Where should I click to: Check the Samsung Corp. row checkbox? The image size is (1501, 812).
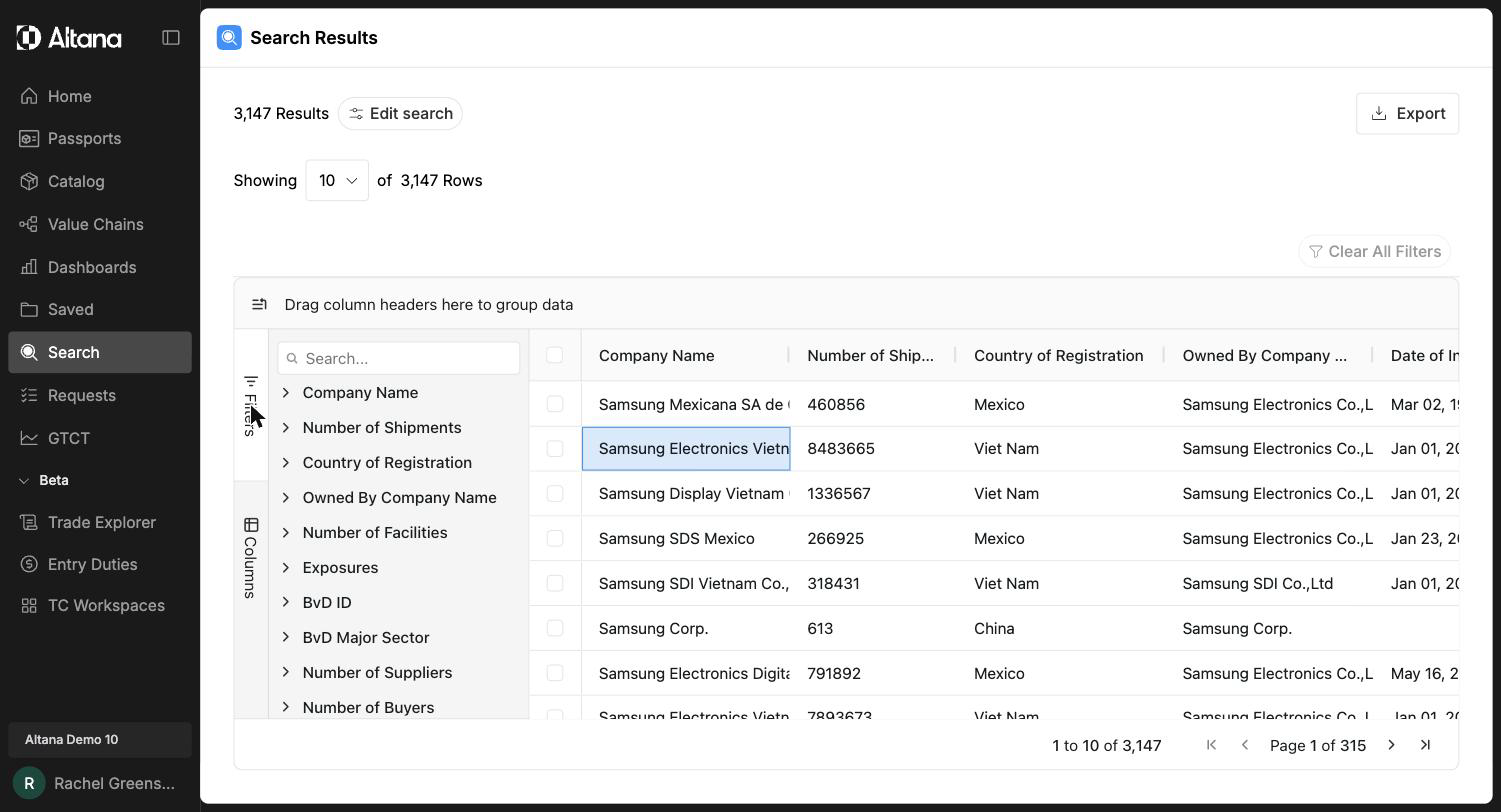point(555,628)
